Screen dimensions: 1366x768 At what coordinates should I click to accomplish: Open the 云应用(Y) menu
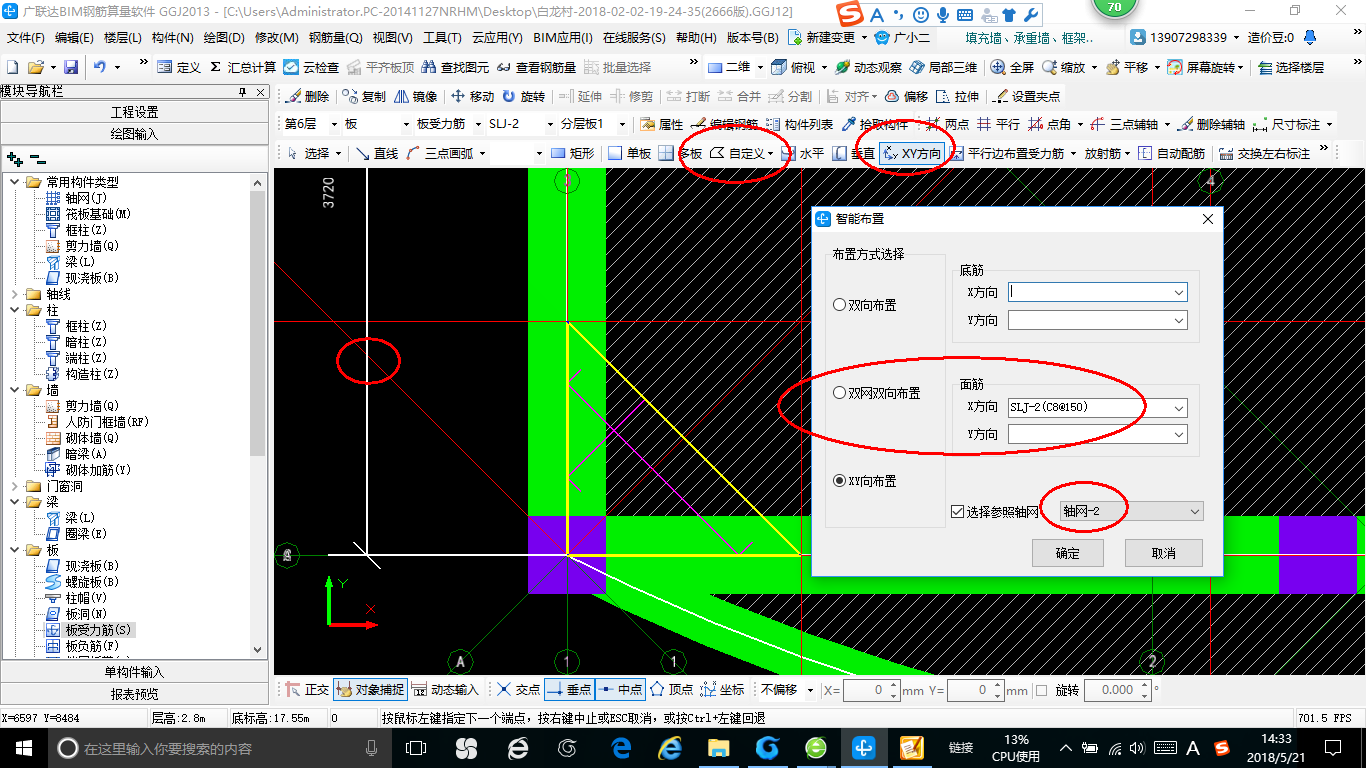tap(497, 38)
